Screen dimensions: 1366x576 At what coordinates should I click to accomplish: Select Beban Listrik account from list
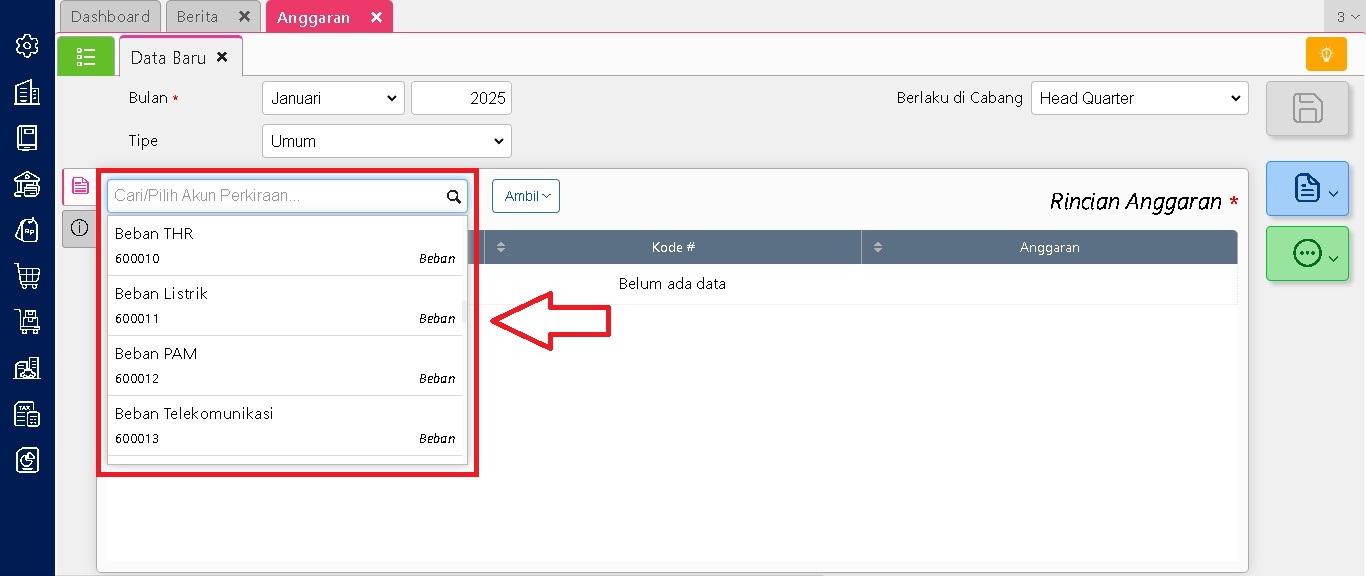285,305
